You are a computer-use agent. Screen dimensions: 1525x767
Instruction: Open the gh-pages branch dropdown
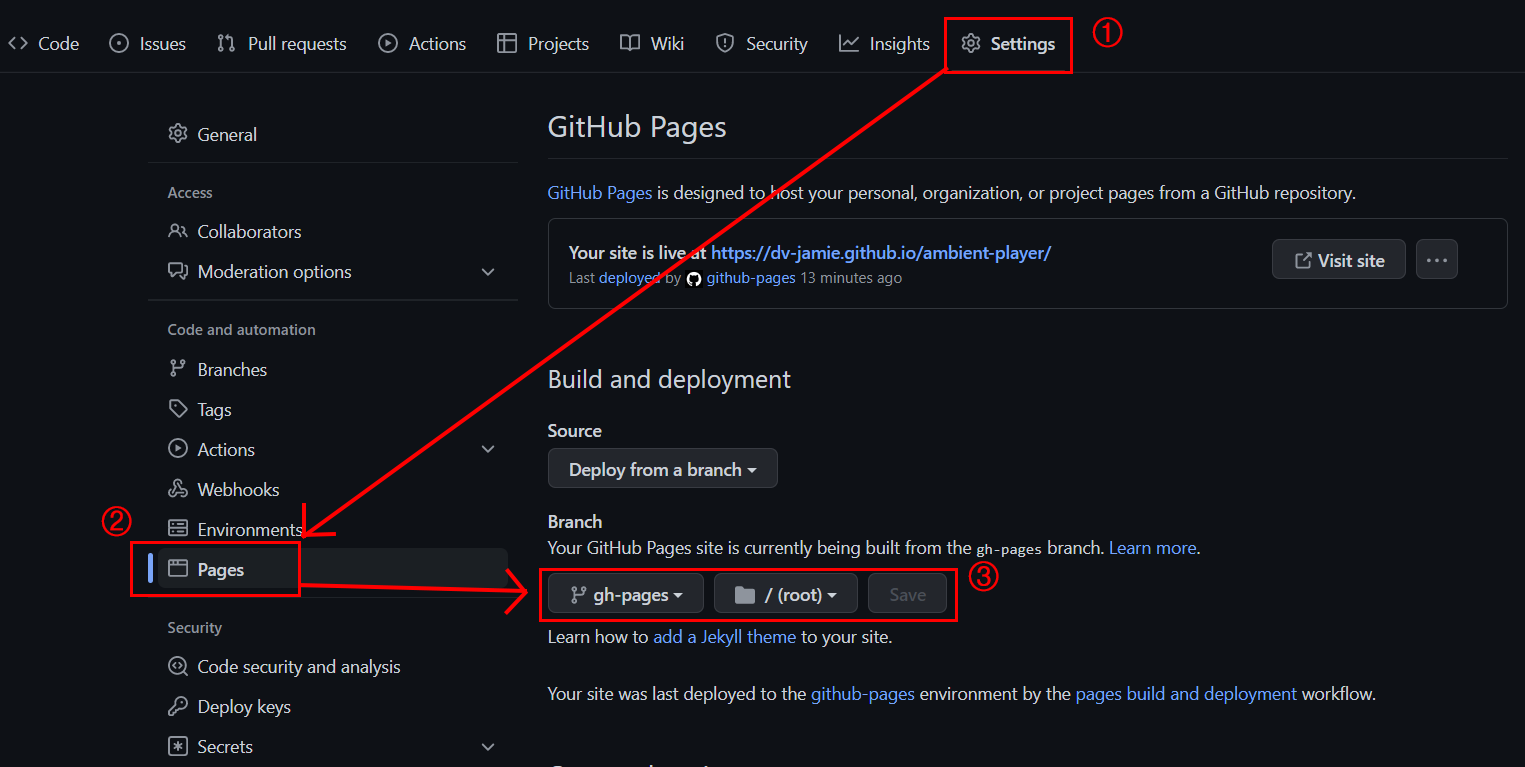(626, 595)
